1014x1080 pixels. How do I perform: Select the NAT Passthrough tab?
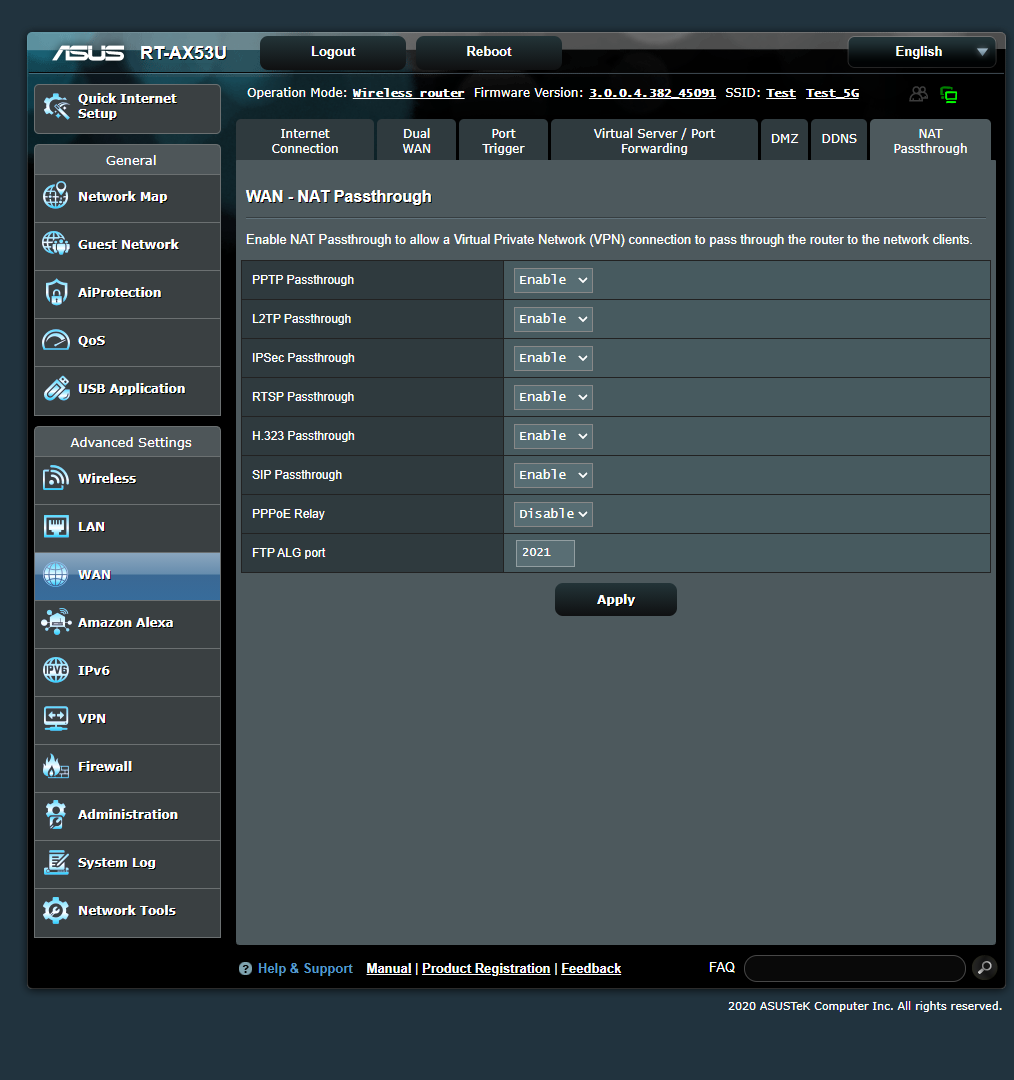930,141
